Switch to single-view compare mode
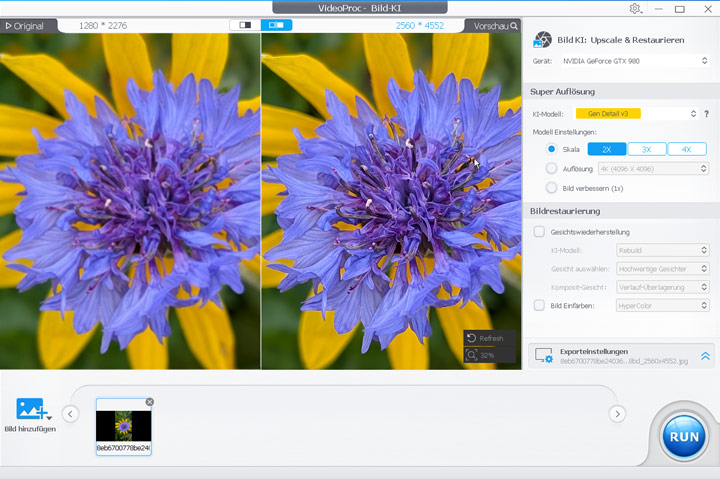Screen dimensions: 720x479 tap(245, 25)
